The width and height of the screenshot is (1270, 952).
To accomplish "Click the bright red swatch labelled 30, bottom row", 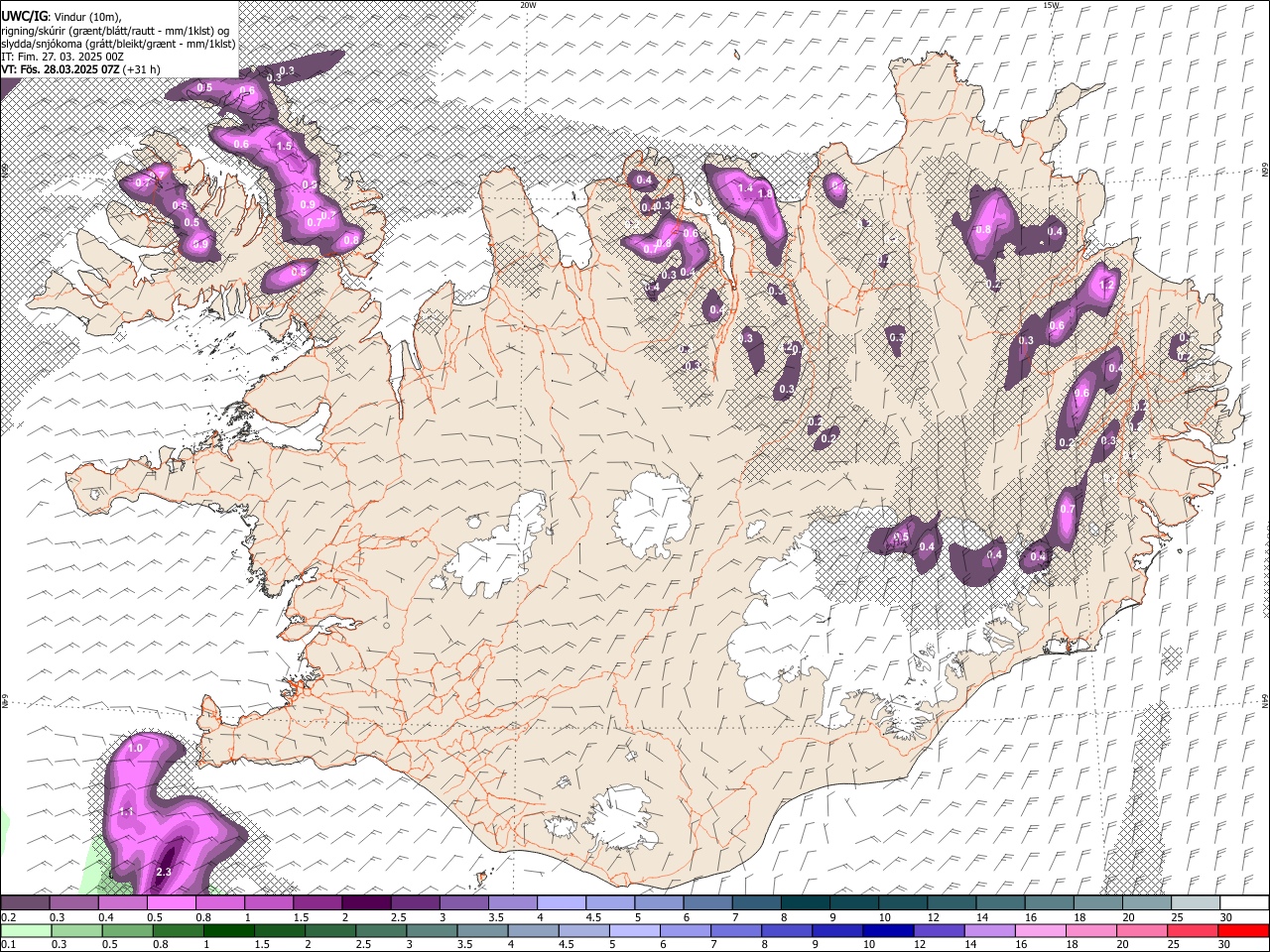I will coord(1243,930).
